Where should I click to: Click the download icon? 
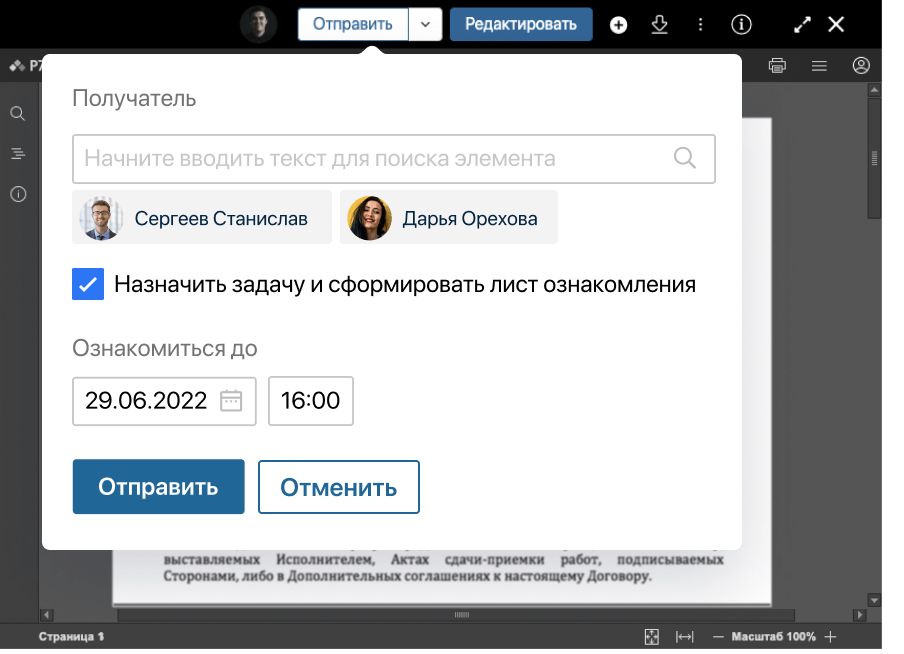(x=659, y=25)
